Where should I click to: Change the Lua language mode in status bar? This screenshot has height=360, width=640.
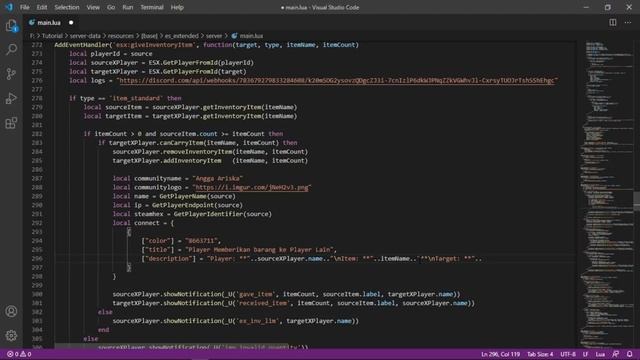click(x=600, y=354)
